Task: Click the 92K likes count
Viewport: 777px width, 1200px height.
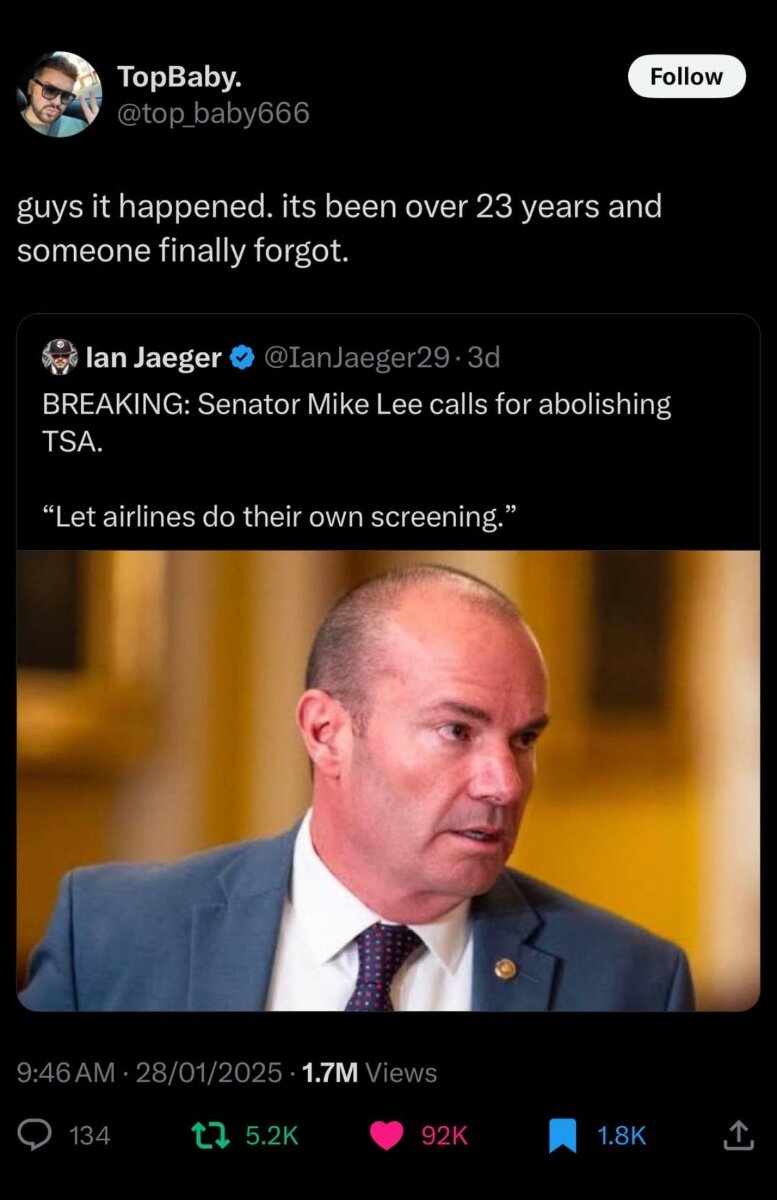Action: point(444,1136)
